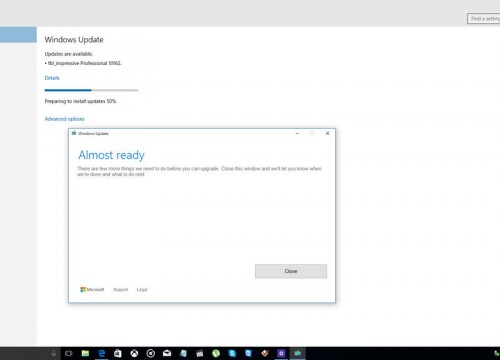This screenshot has height=360, width=500.
Task: Click the 'Almost ready' heading text
Action: 111,155
